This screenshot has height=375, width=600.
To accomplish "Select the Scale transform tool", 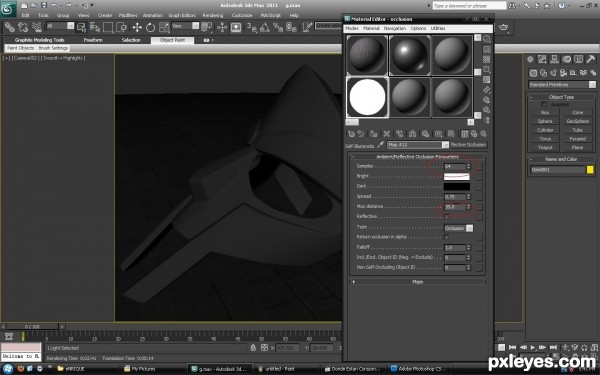I will (x=164, y=27).
